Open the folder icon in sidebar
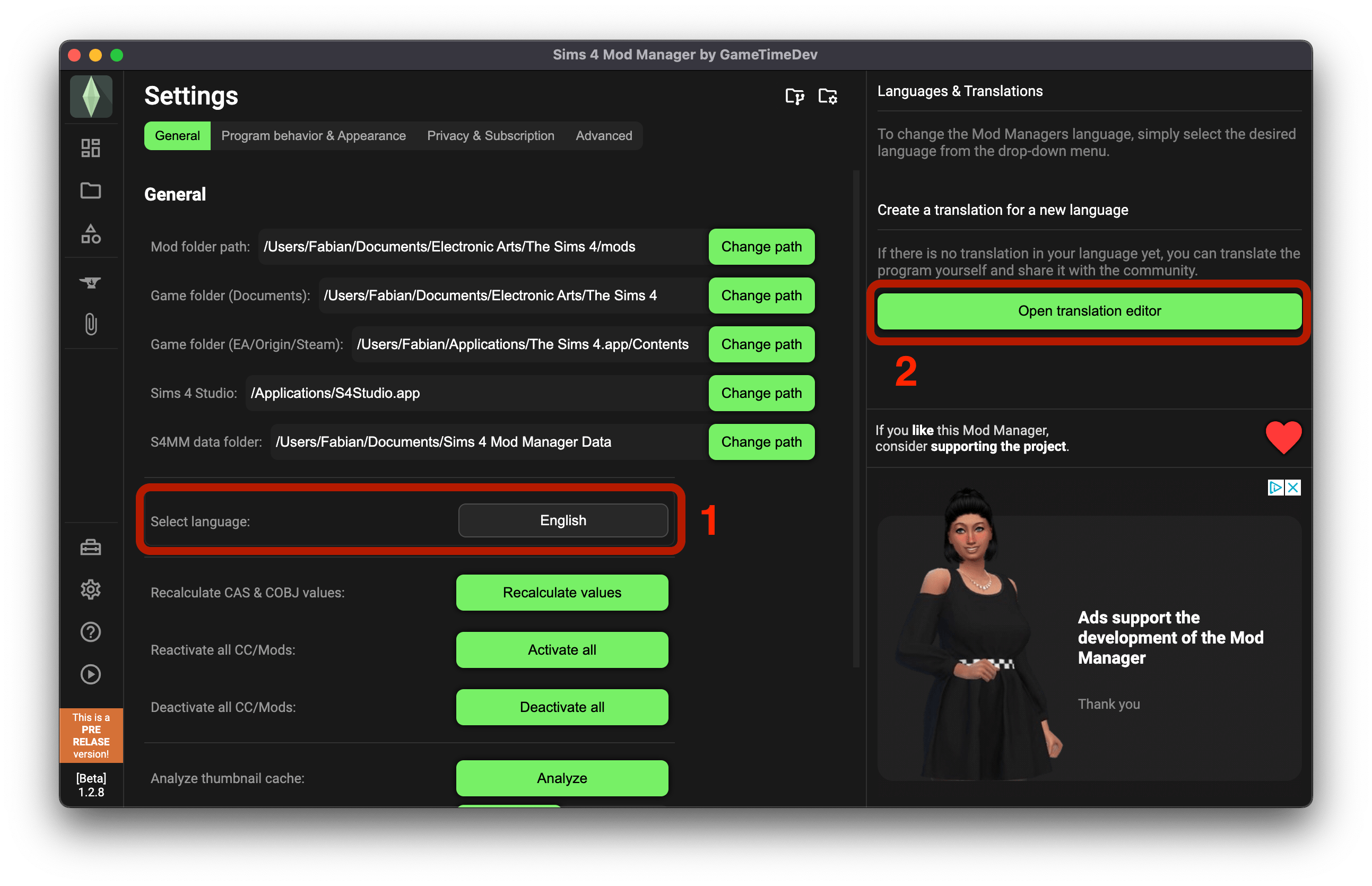Image resolution: width=1372 pixels, height=886 pixels. (x=90, y=190)
